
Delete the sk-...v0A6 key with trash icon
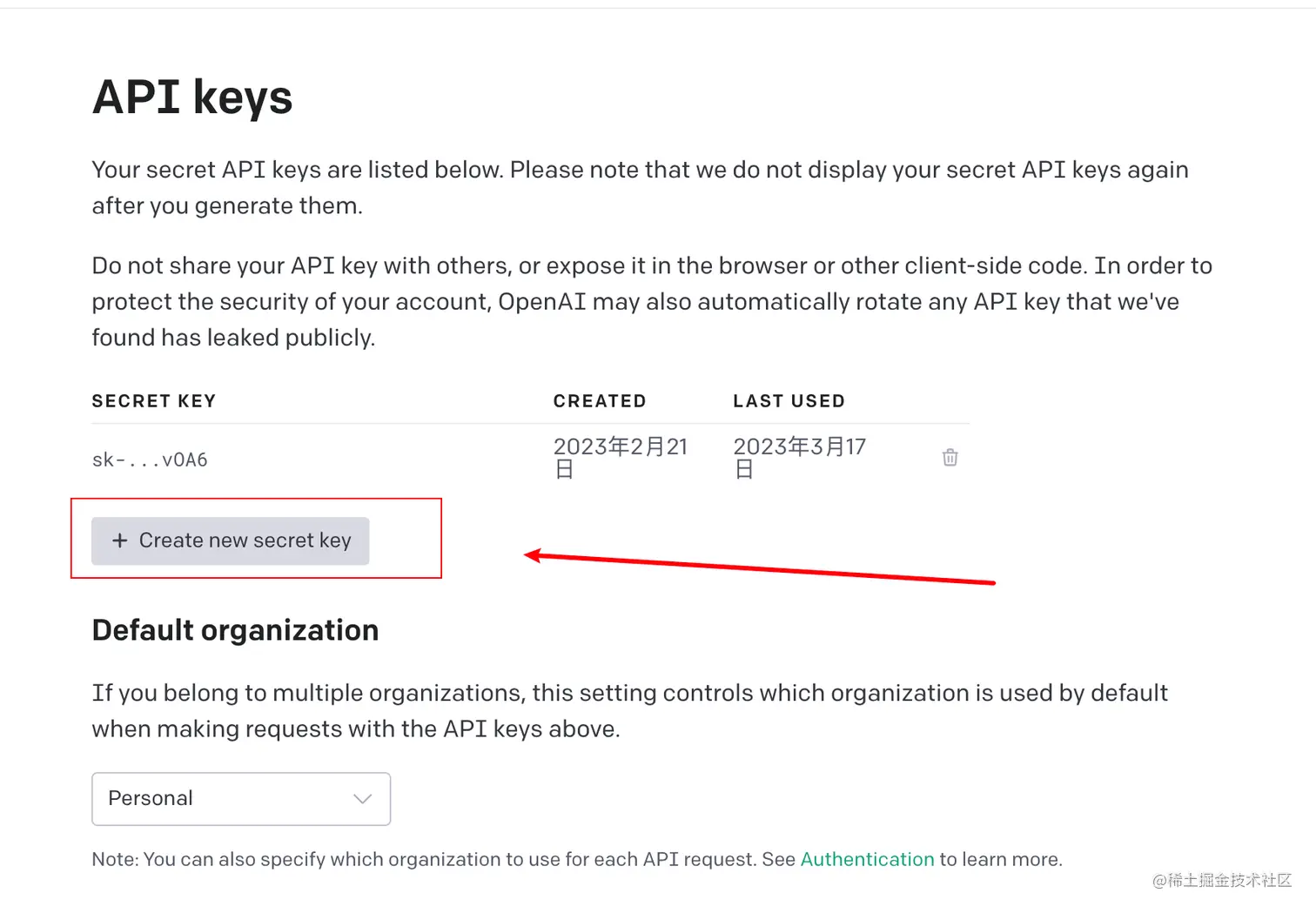pos(950,458)
